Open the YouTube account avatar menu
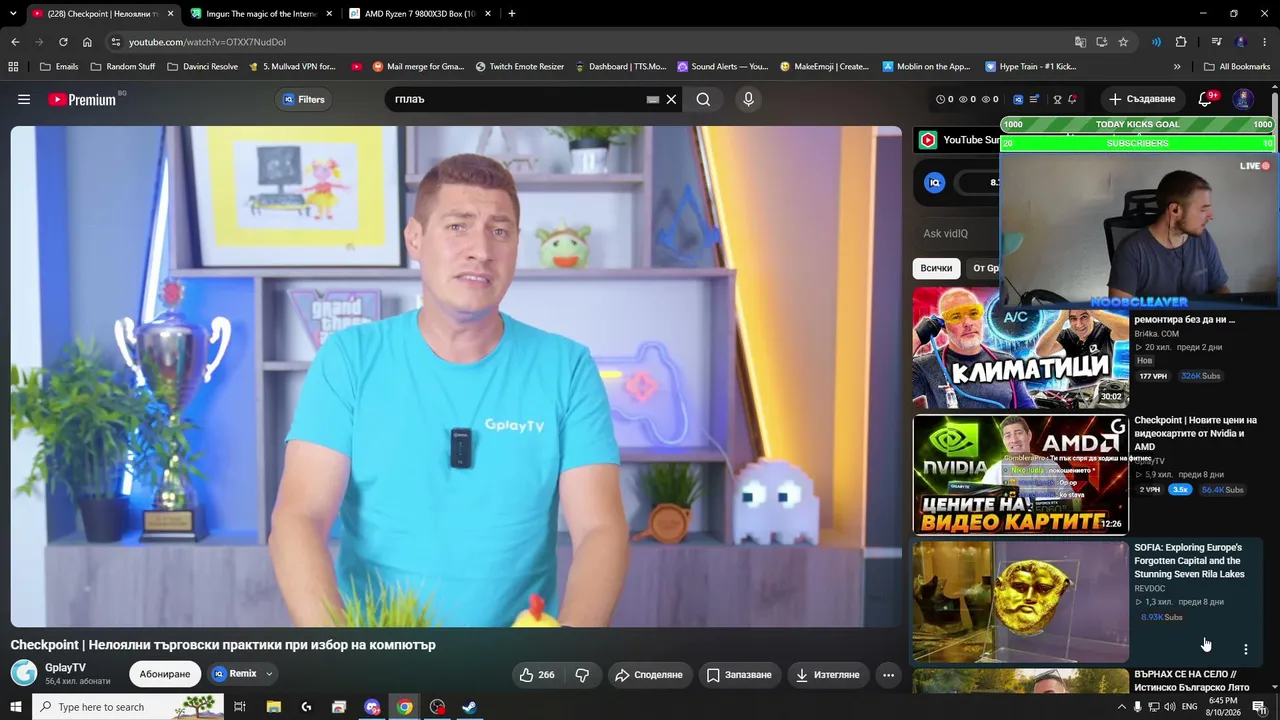Screen dimensions: 1280x720 tap(1243, 99)
